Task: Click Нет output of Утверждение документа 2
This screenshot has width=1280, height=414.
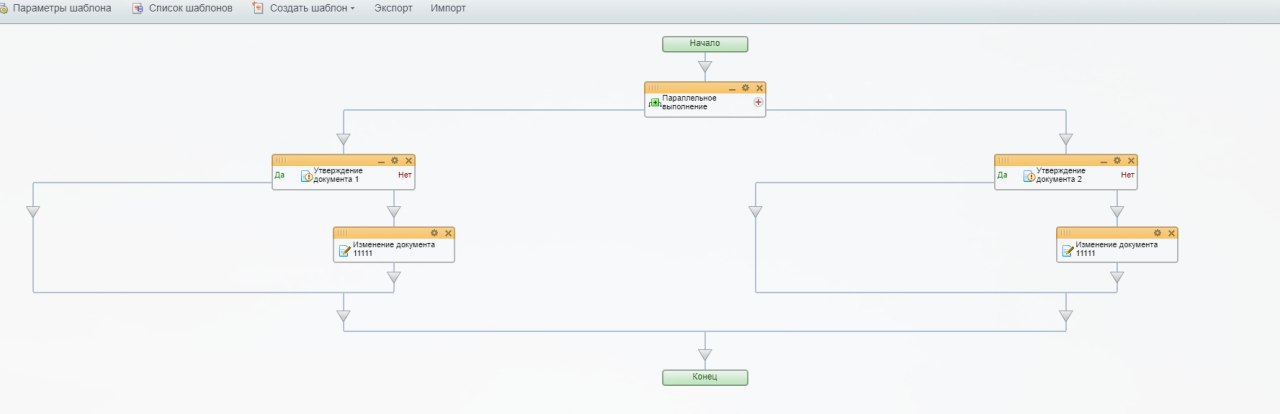Action: 1127,174
